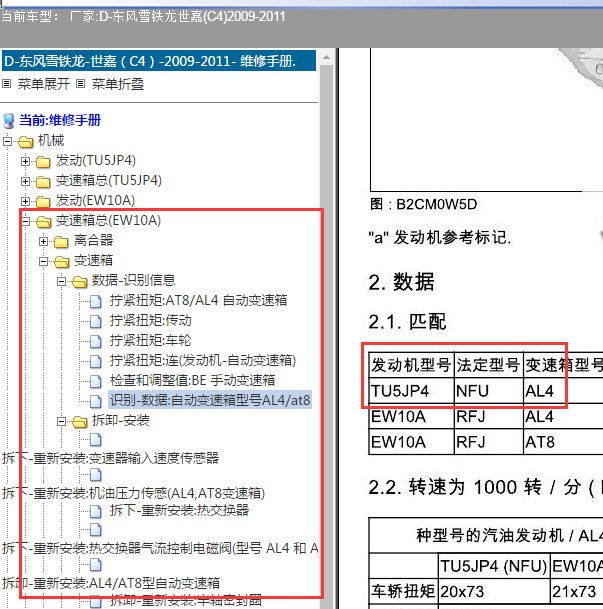Click page icon for 识别-数据:自动变速箱型号AL4/at8
The height and width of the screenshot is (609, 603).
(96, 402)
